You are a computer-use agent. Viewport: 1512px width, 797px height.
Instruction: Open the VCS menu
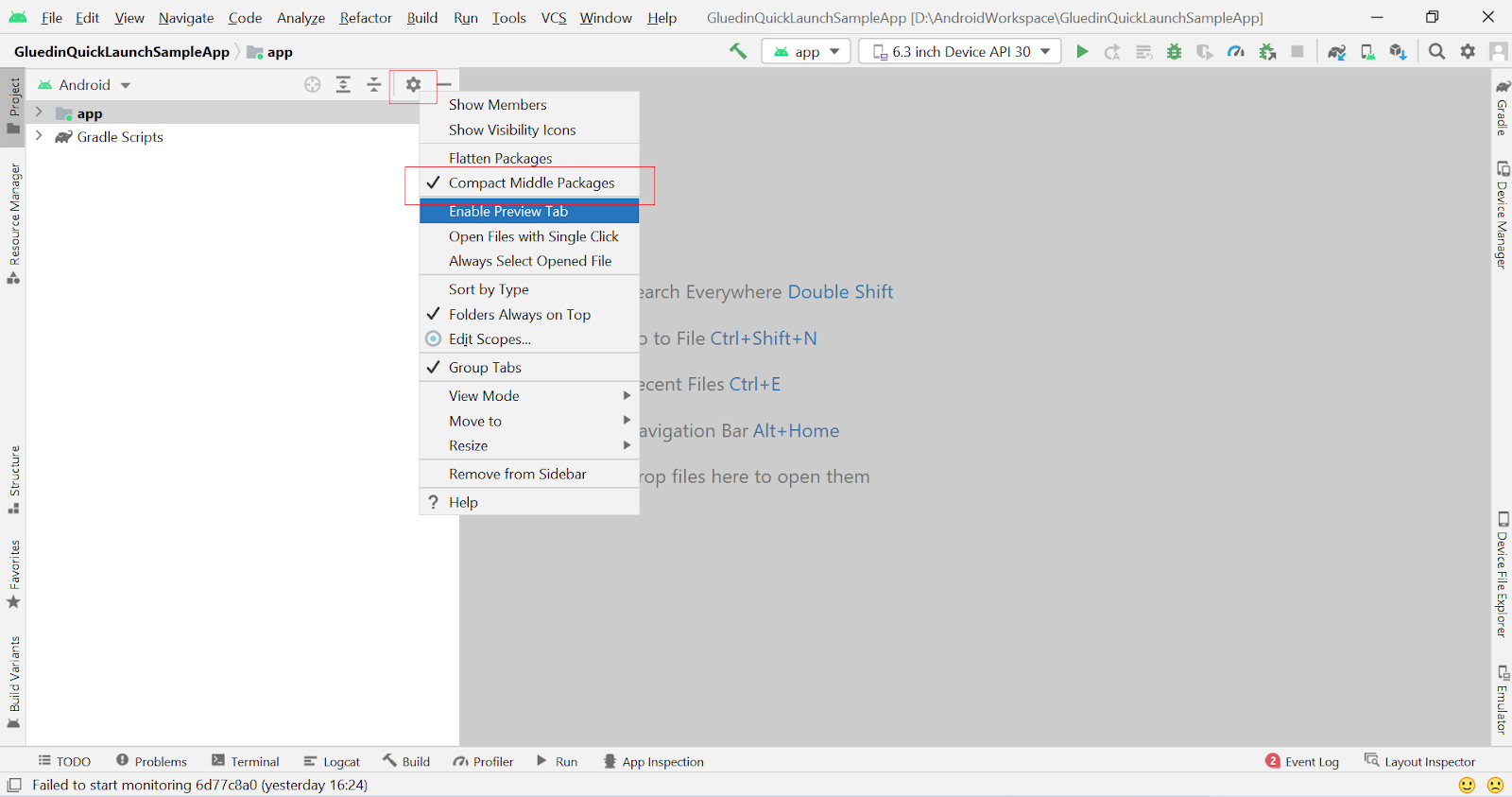(x=554, y=17)
